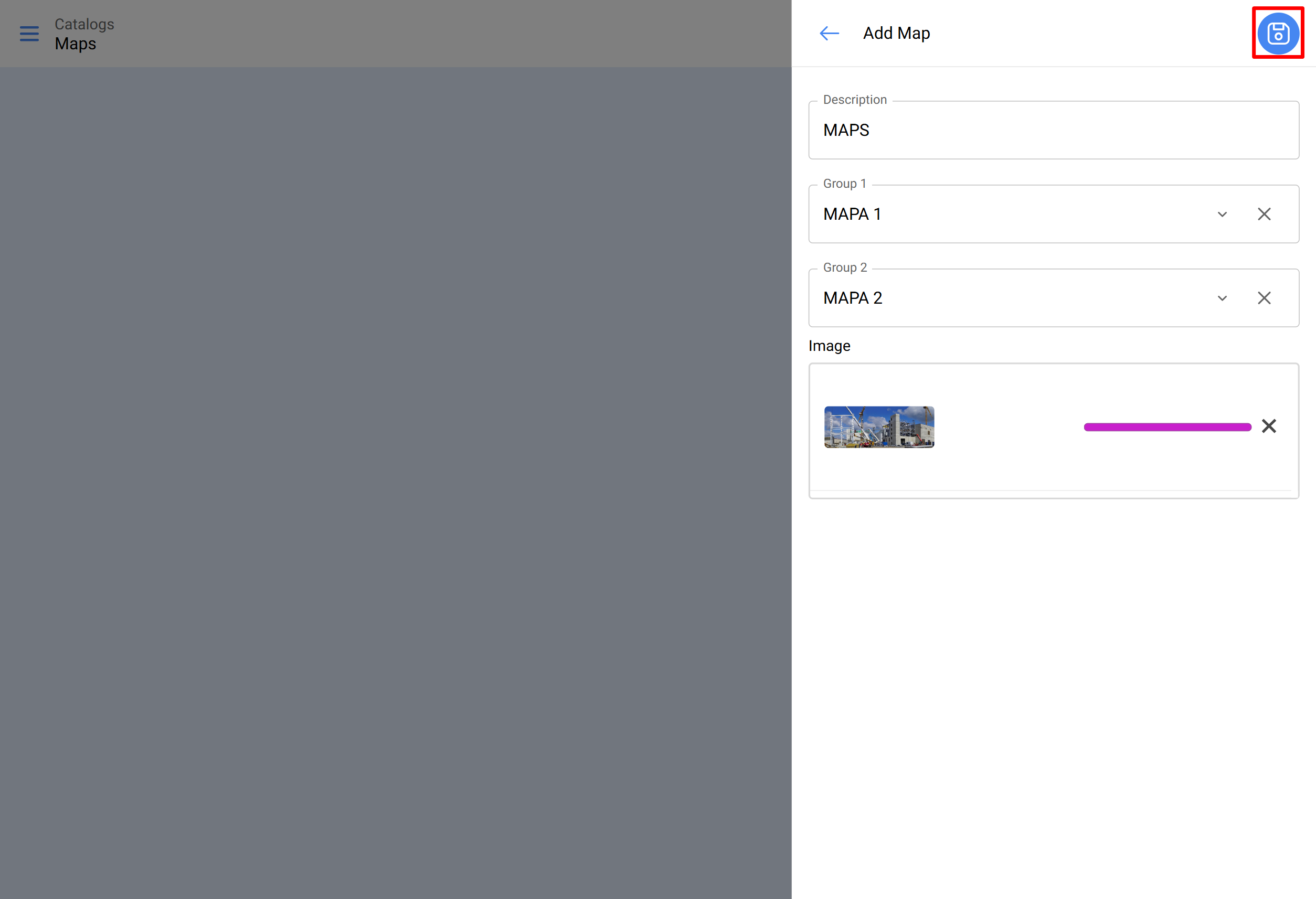Screen dimensions: 1316x899
Task: Click the construction site image thumbnail
Action: click(879, 427)
